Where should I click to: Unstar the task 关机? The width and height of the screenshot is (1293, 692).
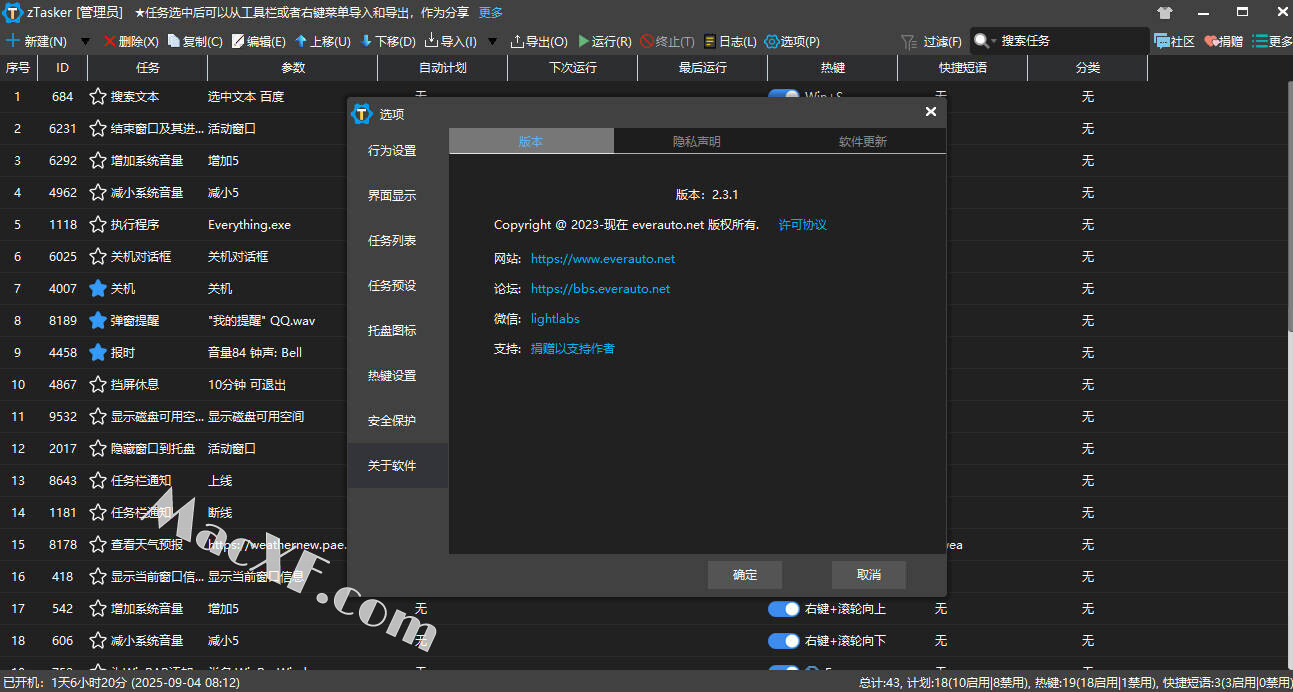click(98, 289)
